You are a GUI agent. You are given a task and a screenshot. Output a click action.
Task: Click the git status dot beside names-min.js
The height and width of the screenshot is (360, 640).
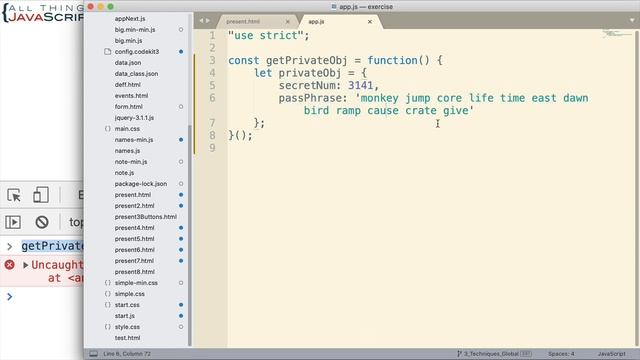[181, 140]
